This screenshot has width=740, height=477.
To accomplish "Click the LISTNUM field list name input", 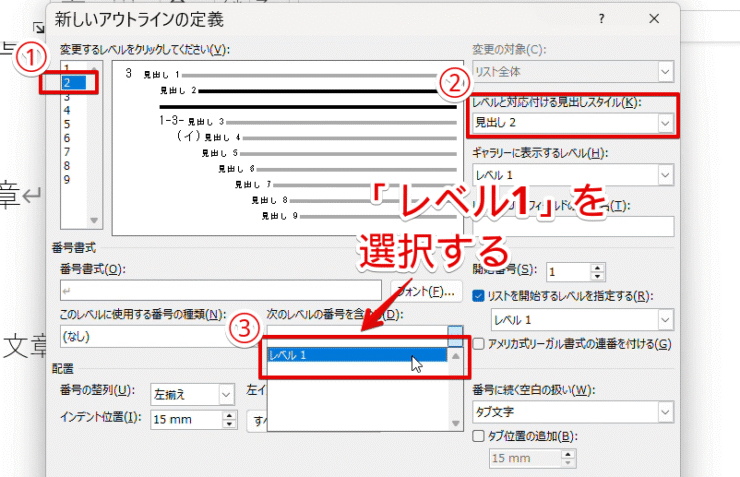I will click(x=573, y=226).
